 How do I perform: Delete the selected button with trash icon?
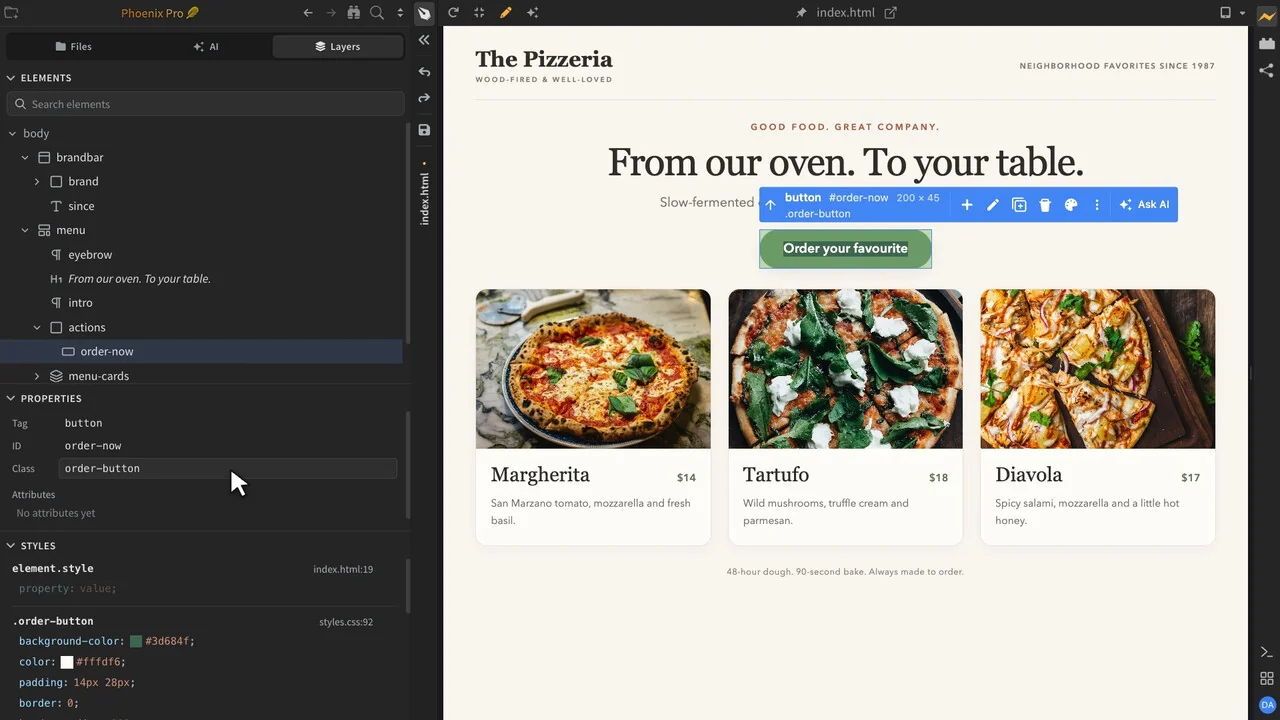[x=1045, y=205]
